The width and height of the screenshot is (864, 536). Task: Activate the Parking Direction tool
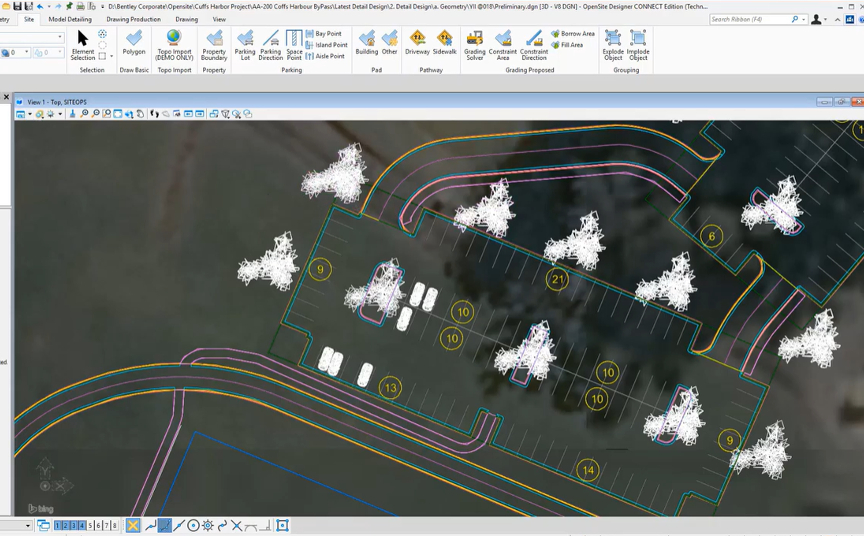271,45
